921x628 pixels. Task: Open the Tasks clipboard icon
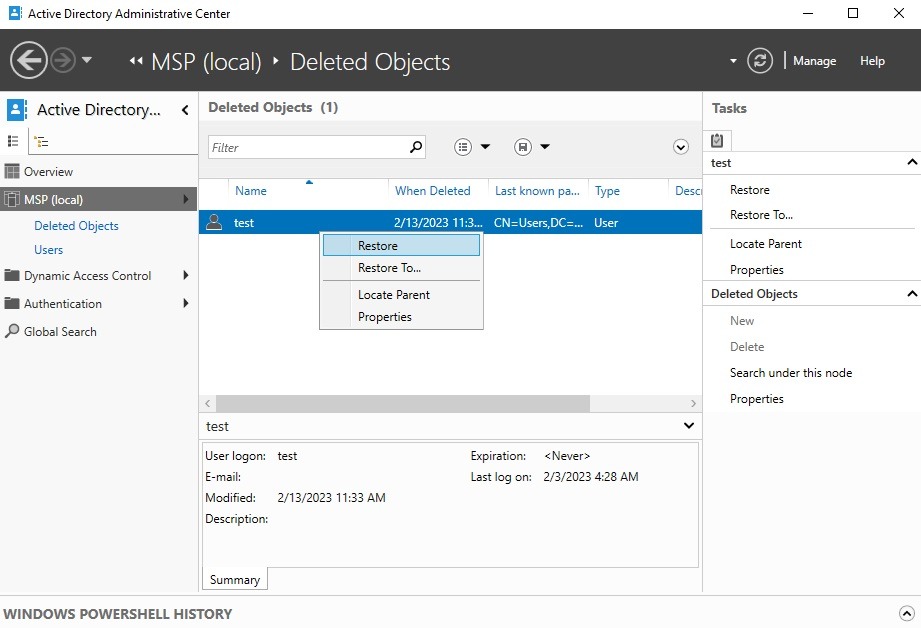717,141
